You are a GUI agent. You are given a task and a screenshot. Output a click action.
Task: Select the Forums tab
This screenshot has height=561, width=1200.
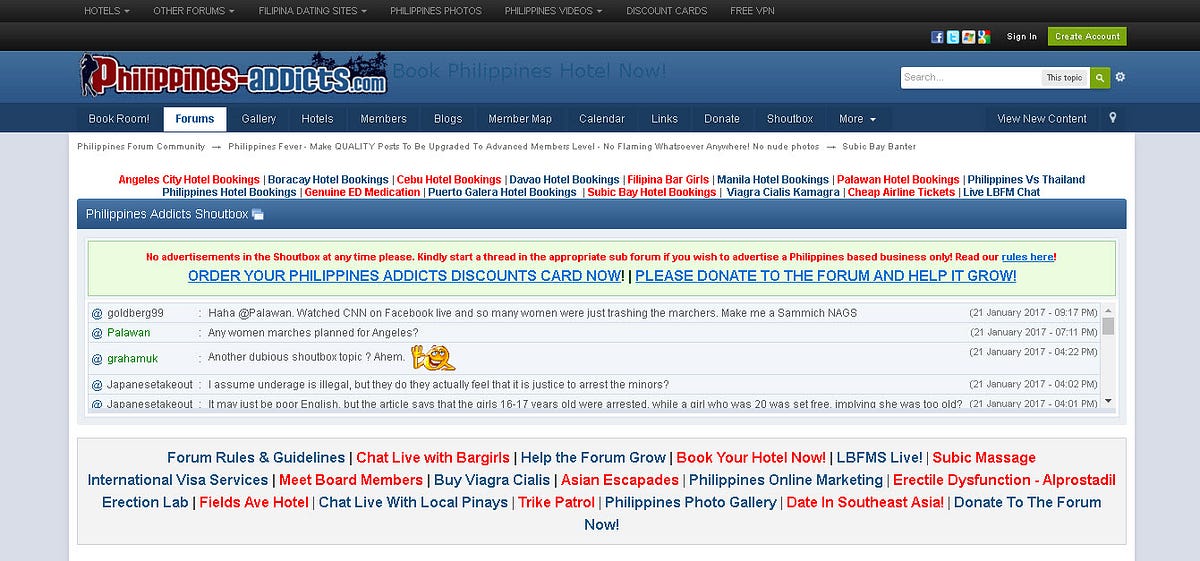195,118
